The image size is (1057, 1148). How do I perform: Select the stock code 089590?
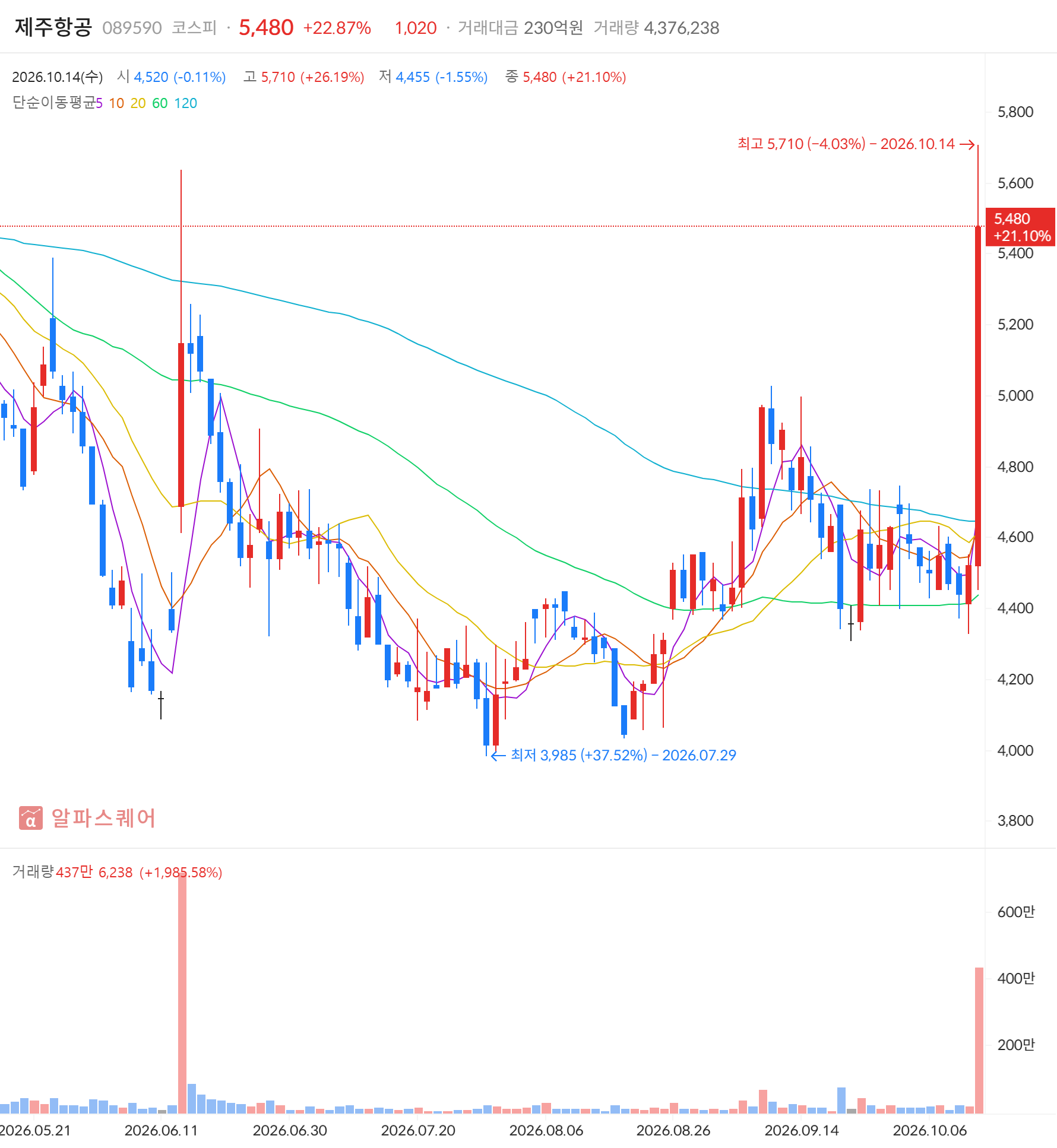coord(132,28)
